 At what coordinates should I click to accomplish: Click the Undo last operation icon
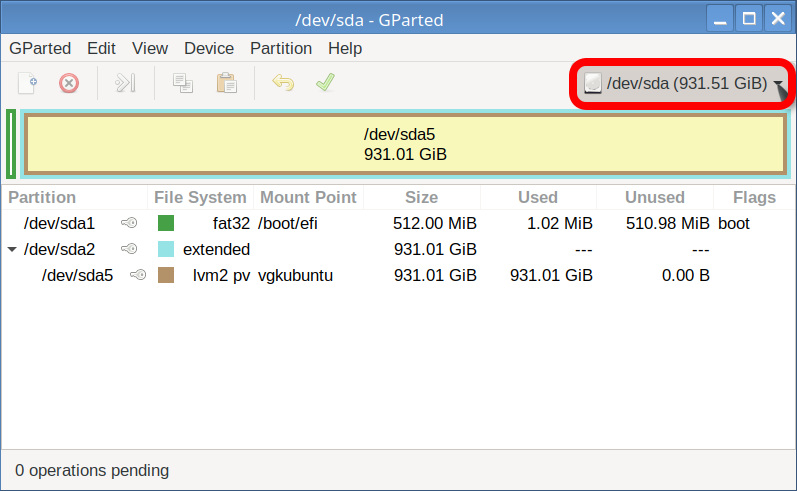point(283,83)
